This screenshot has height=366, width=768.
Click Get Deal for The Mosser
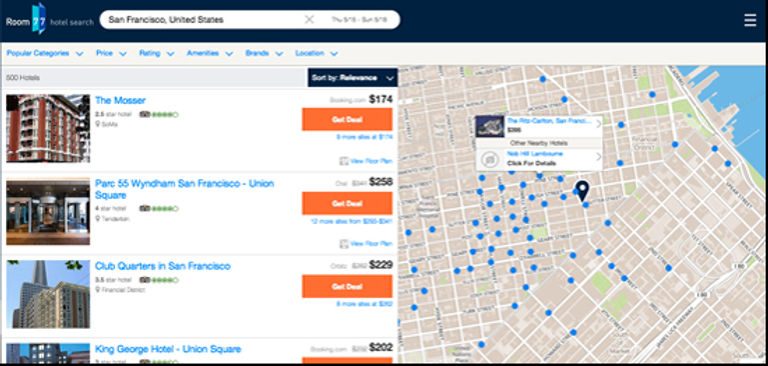[347, 120]
